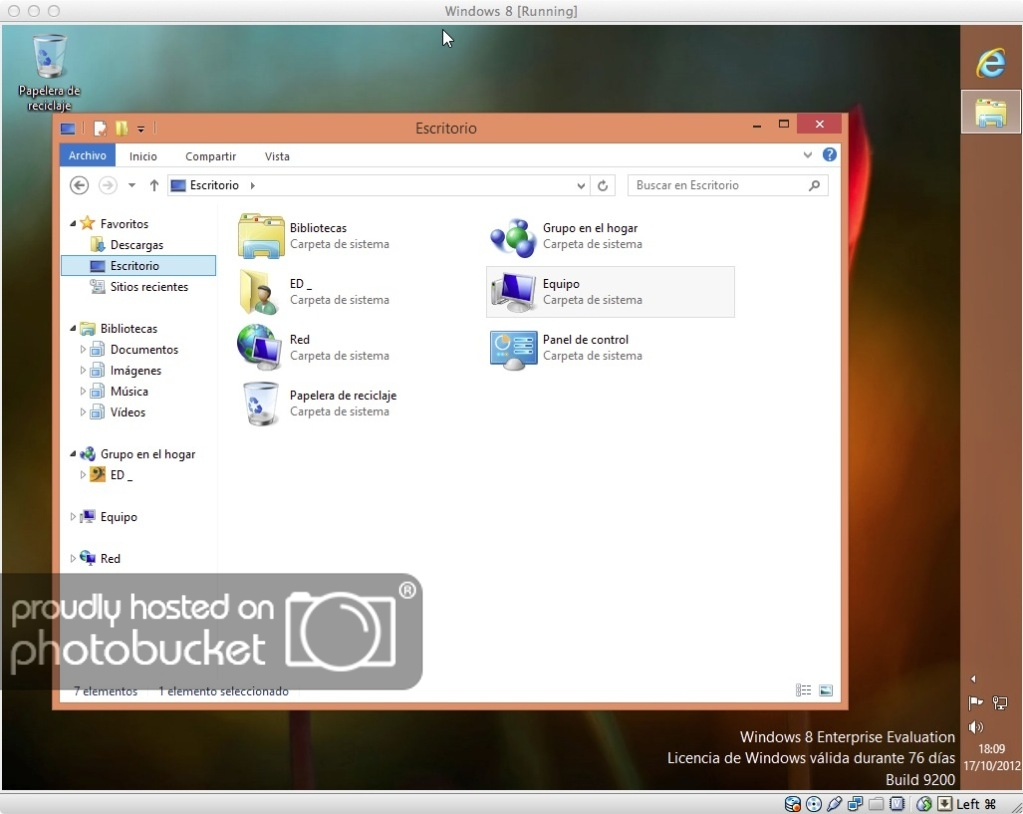Screen dimensions: 1023x814
Task: Select Descargas in Favoritos
Action: (136, 245)
